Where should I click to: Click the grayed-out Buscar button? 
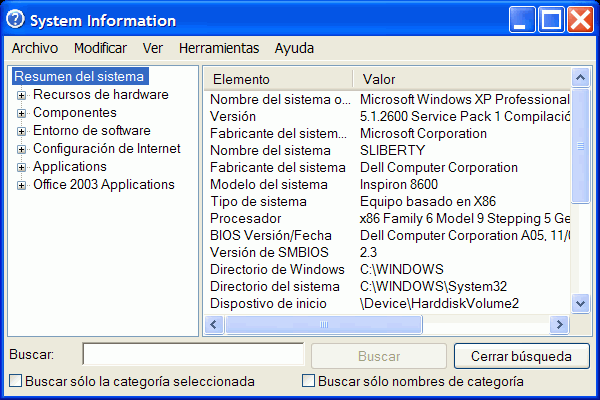click(x=379, y=356)
